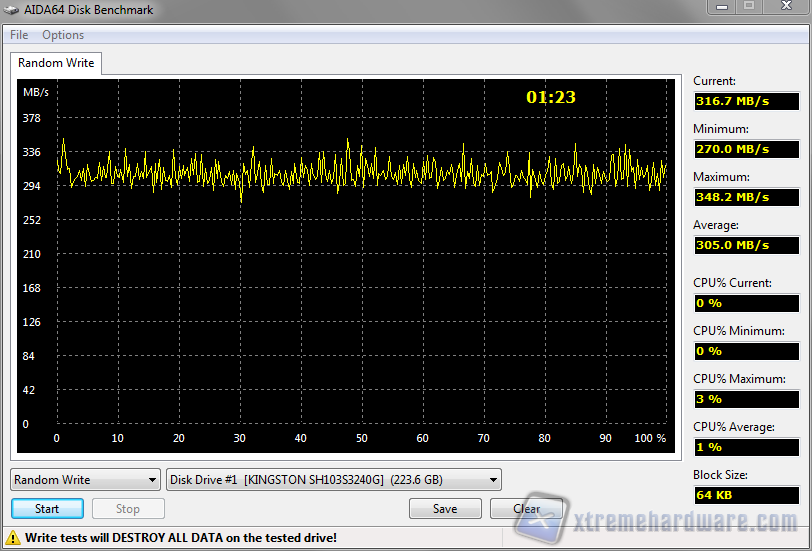
Task: Click the Clear button
Action: [x=526, y=509]
